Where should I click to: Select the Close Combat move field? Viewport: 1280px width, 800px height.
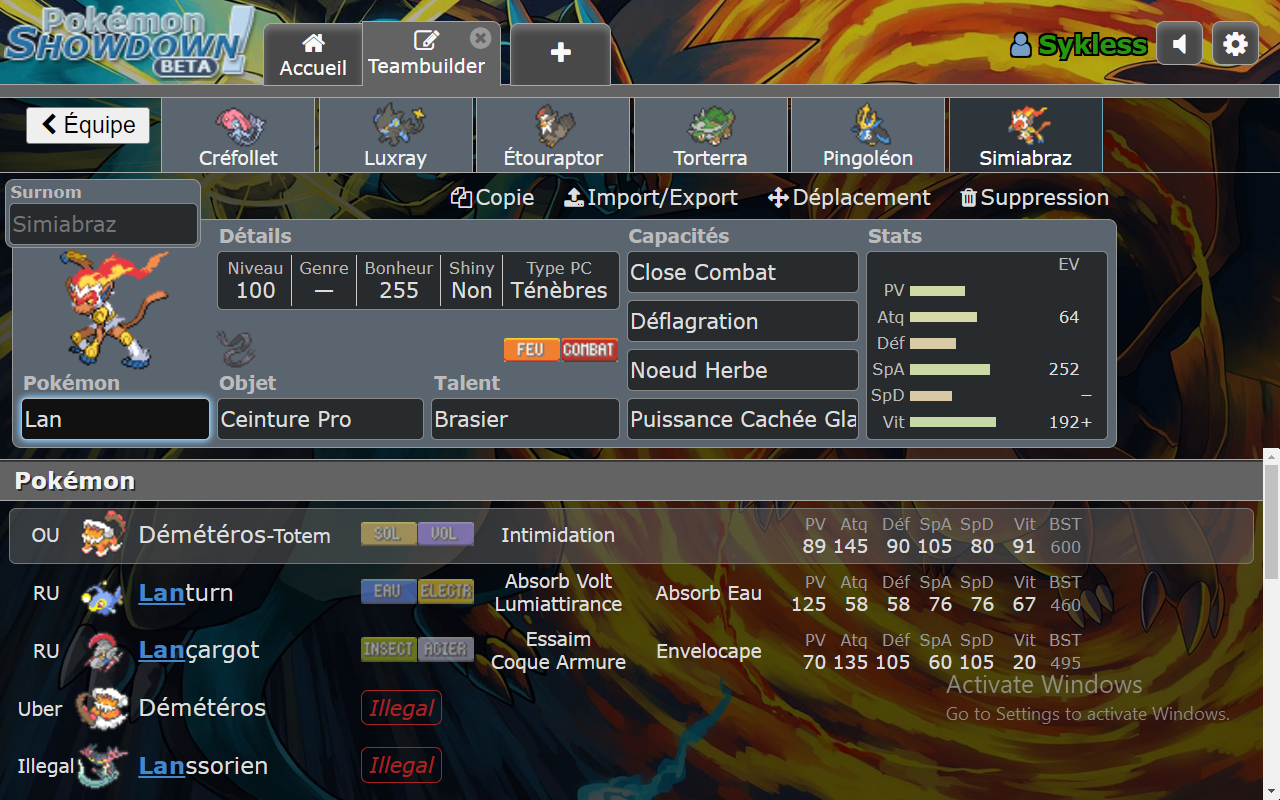pyautogui.click(x=743, y=272)
